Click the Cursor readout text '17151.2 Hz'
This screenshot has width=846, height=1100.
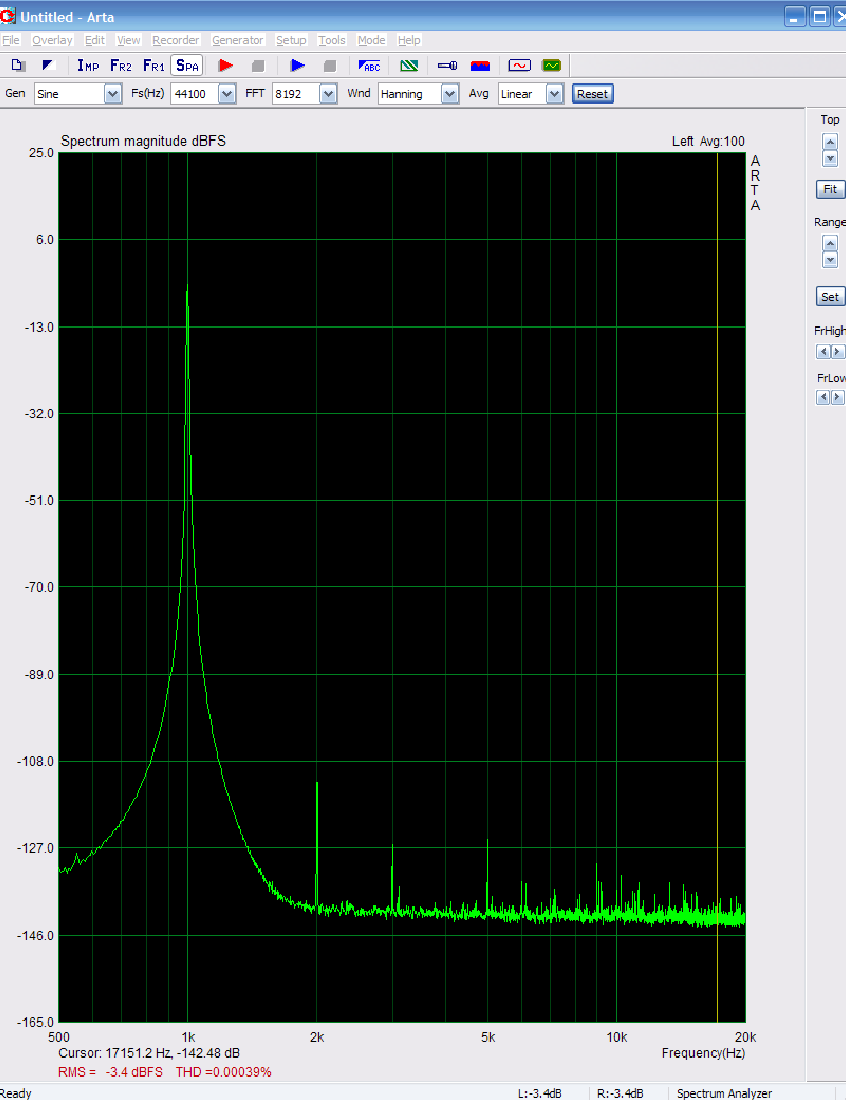(x=136, y=1053)
